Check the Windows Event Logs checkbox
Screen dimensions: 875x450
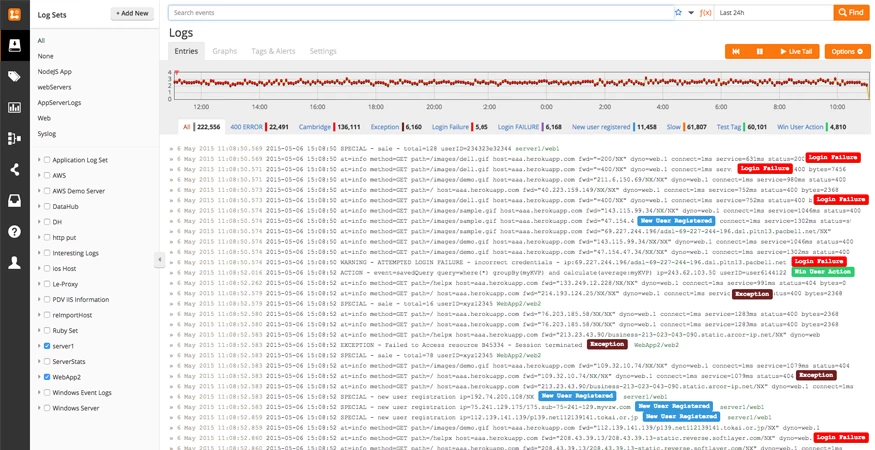[x=47, y=392]
